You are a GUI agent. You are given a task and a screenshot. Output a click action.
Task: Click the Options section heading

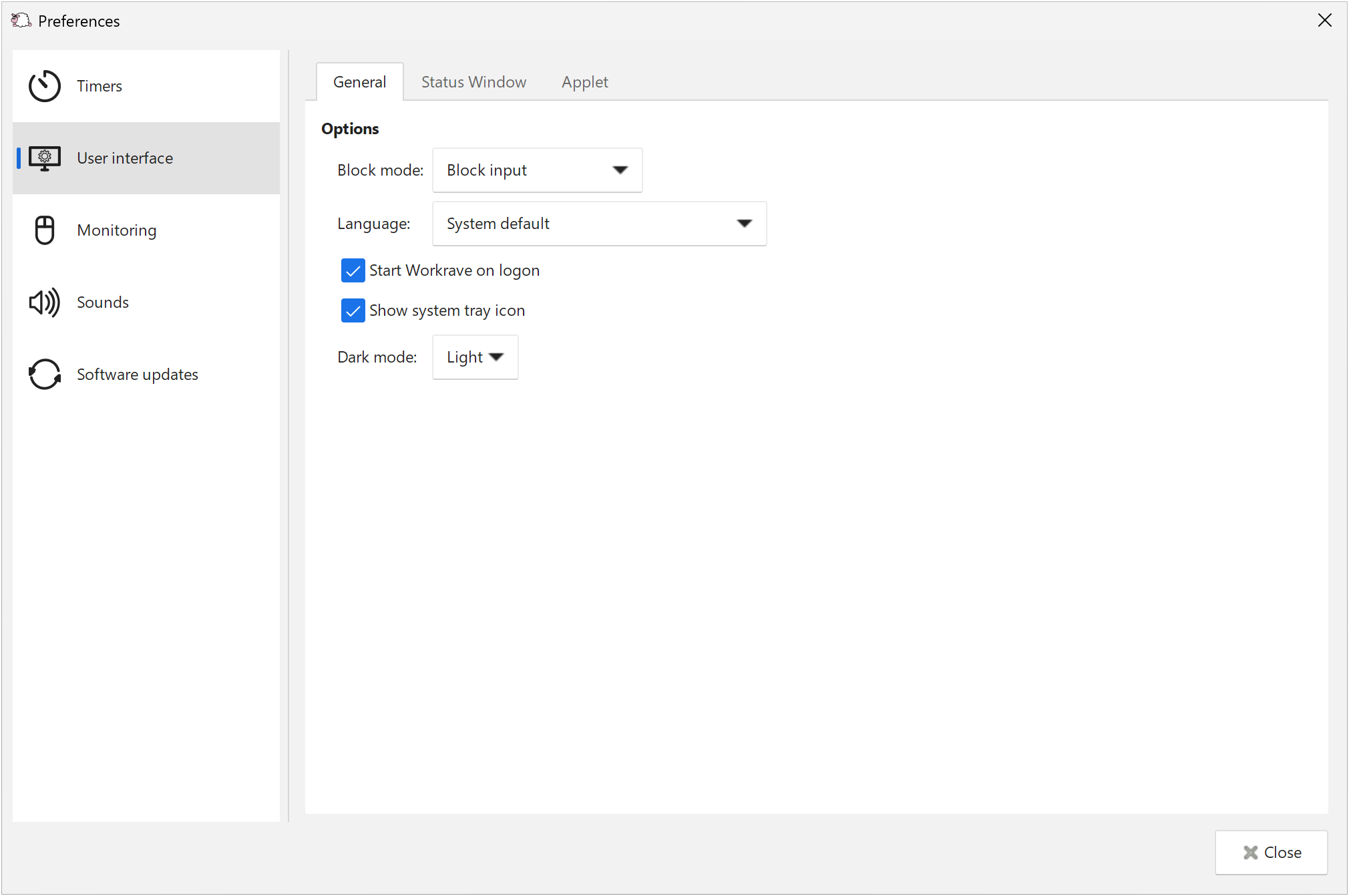click(350, 129)
